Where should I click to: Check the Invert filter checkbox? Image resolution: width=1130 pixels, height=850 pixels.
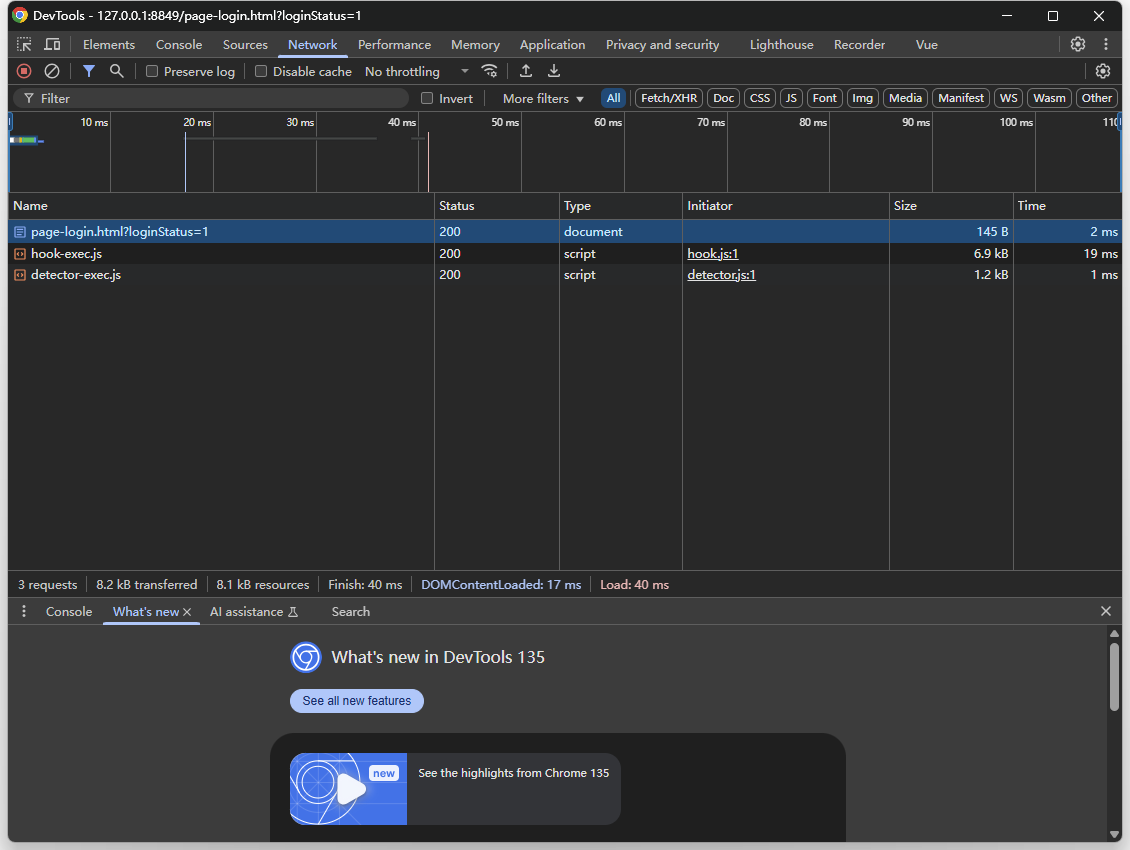pyautogui.click(x=427, y=98)
